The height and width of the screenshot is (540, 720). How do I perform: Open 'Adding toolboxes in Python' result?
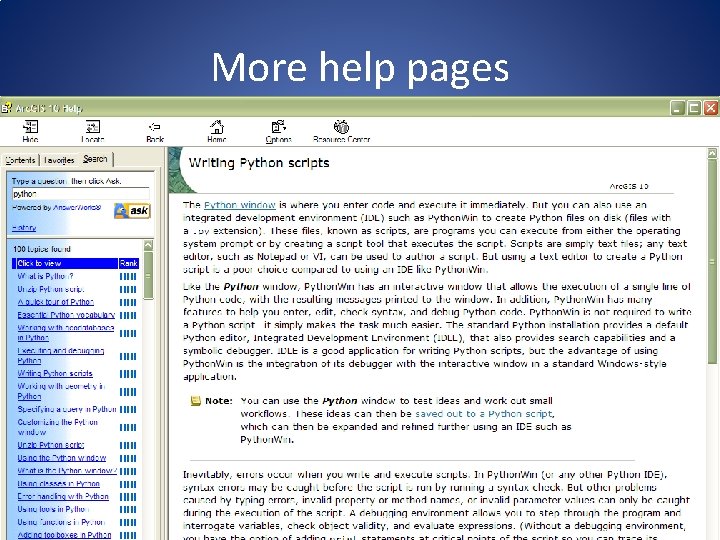[x=64, y=535]
